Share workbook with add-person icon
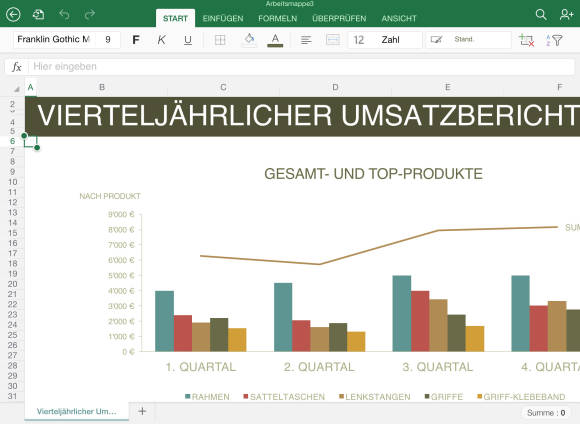580x424 pixels. tap(566, 14)
